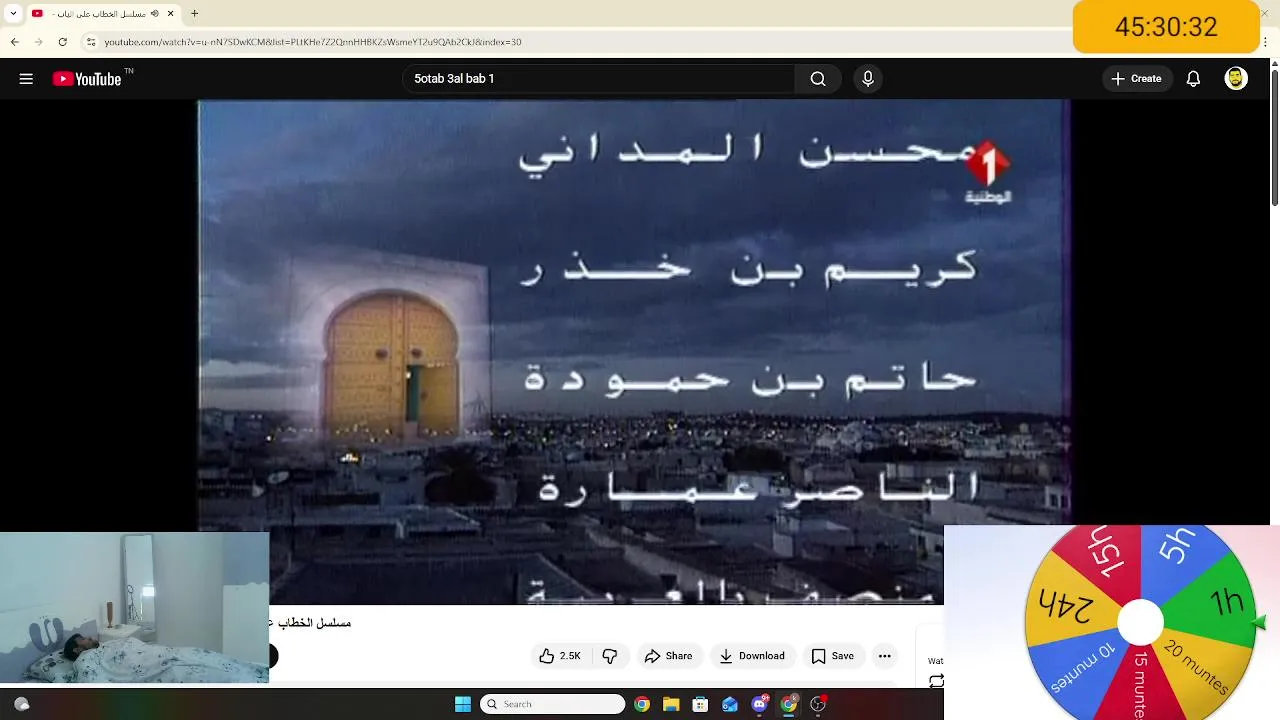Go back with the browser back arrow
Viewport: 1280px width, 720px height.
tap(14, 42)
